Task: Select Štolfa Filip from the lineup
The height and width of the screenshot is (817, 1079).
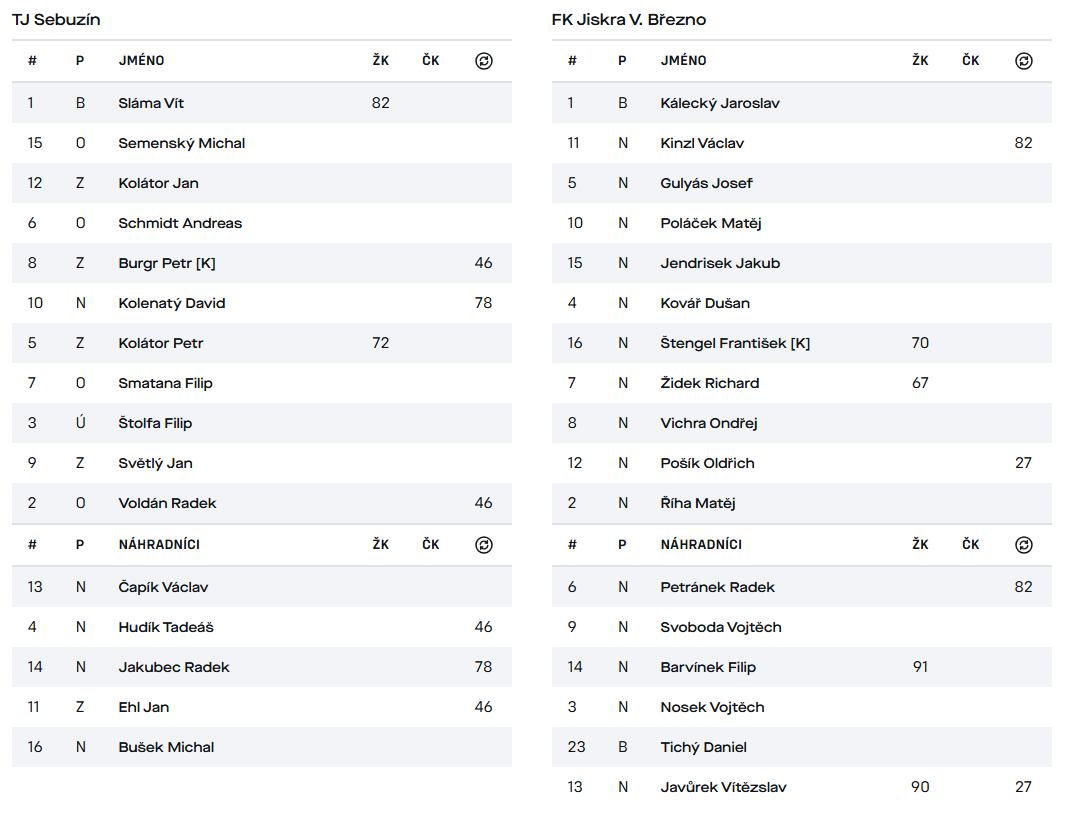Action: click(155, 423)
